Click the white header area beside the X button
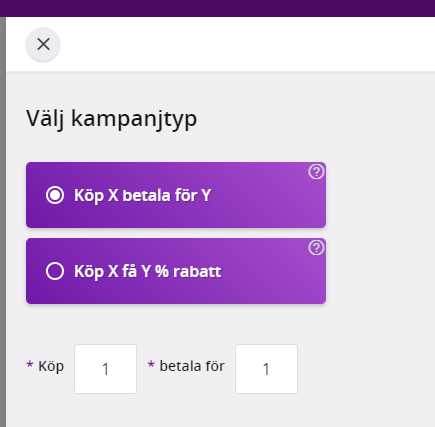Viewport: 435px width, 427px height. (247, 44)
